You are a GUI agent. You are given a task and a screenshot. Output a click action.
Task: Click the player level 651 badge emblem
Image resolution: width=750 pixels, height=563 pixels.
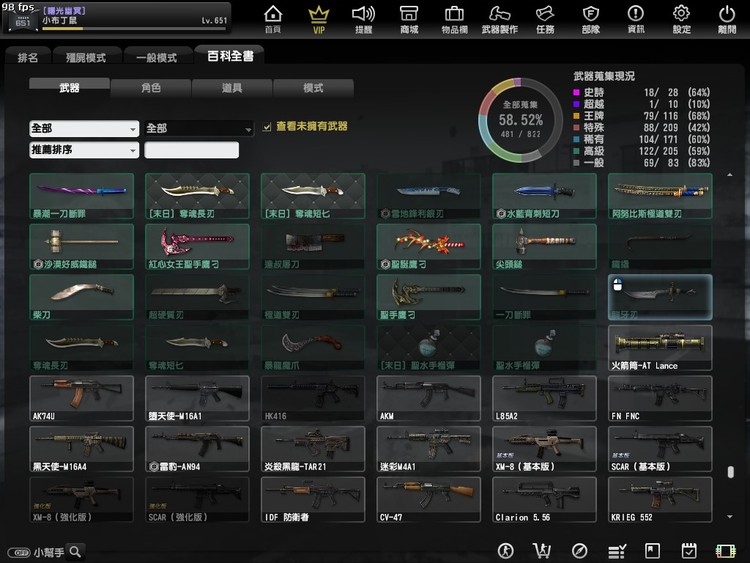(22, 21)
